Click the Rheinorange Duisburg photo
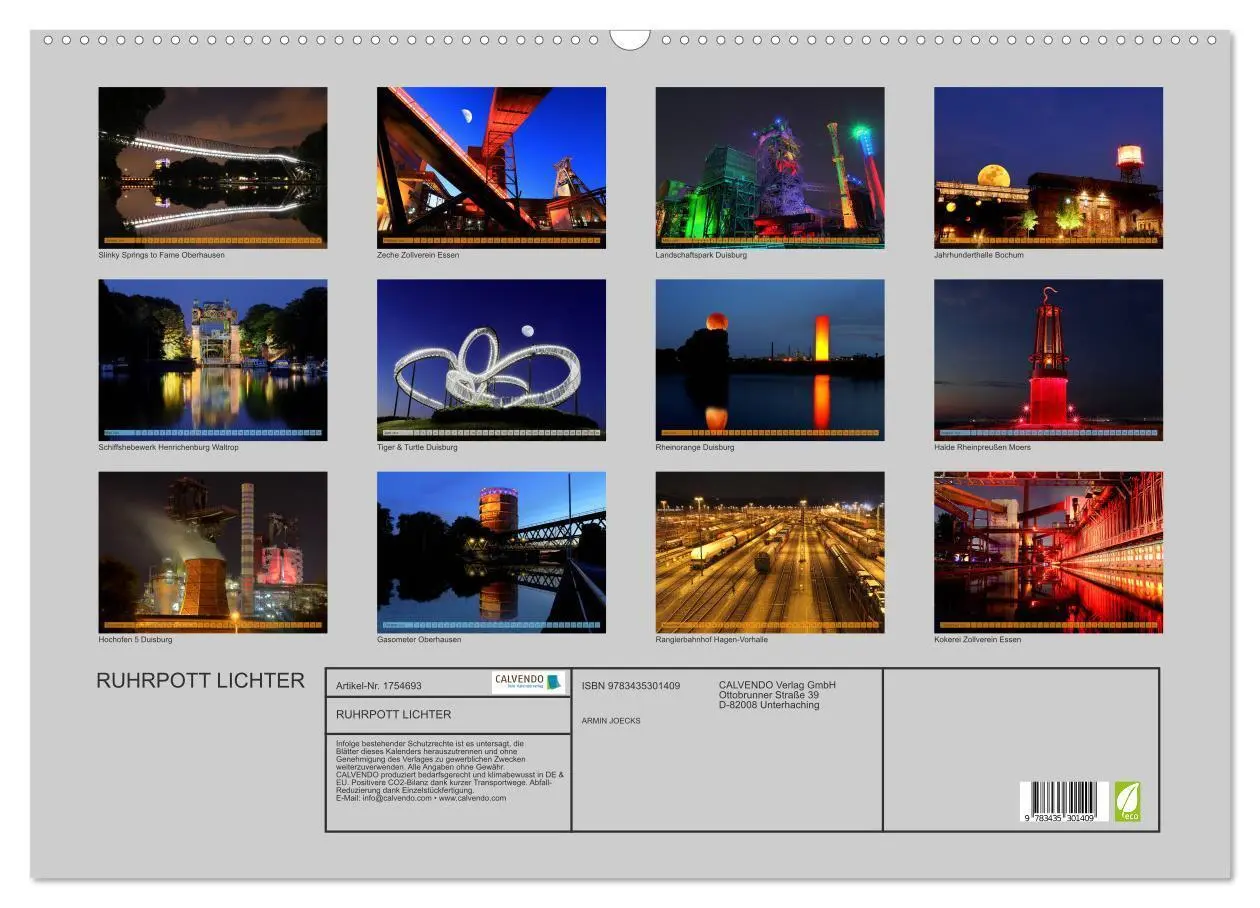Viewport: 1260px width, 908px height. [x=770, y=360]
